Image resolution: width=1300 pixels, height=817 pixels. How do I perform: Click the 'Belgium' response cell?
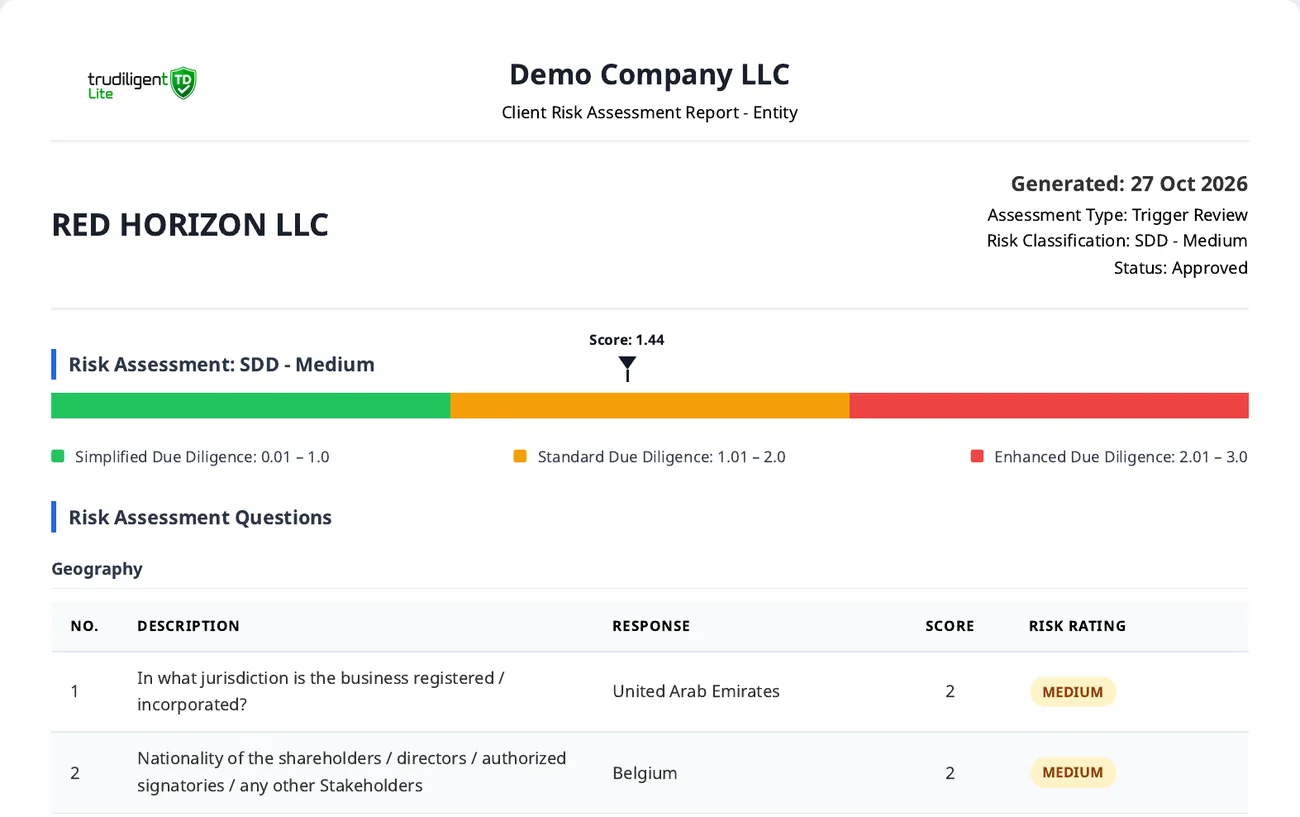[645, 773]
